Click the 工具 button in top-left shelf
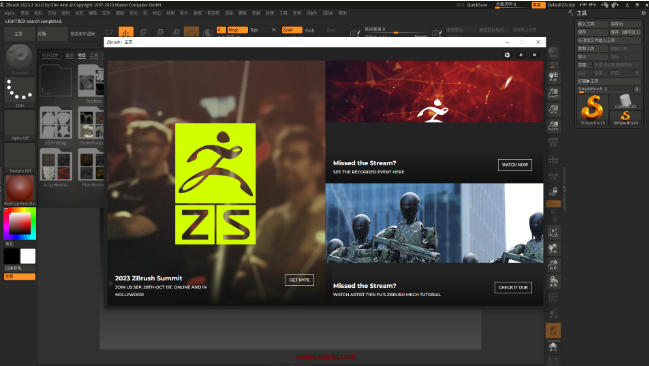Image resolution: width=649 pixels, height=366 pixels. point(19,34)
